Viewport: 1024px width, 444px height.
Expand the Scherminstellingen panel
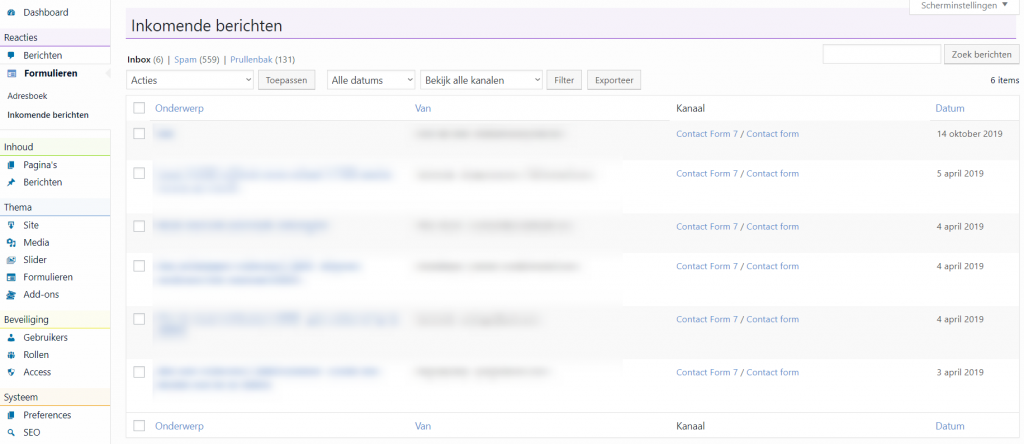(x=963, y=6)
